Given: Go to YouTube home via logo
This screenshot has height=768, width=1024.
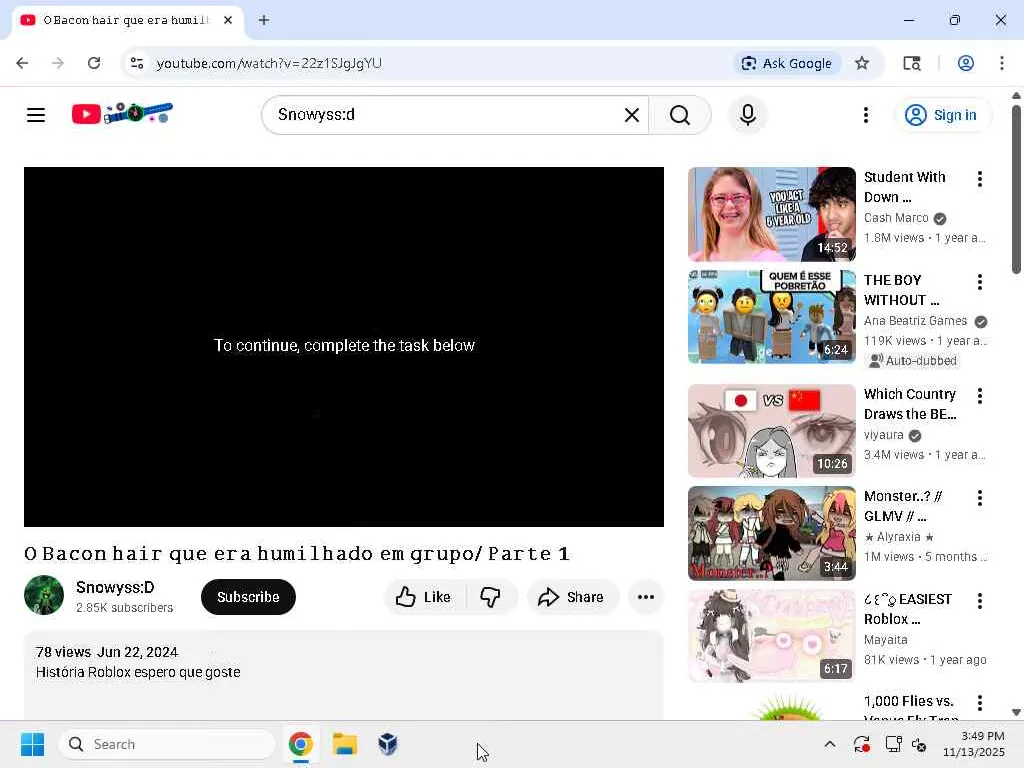Looking at the screenshot, I should [122, 114].
